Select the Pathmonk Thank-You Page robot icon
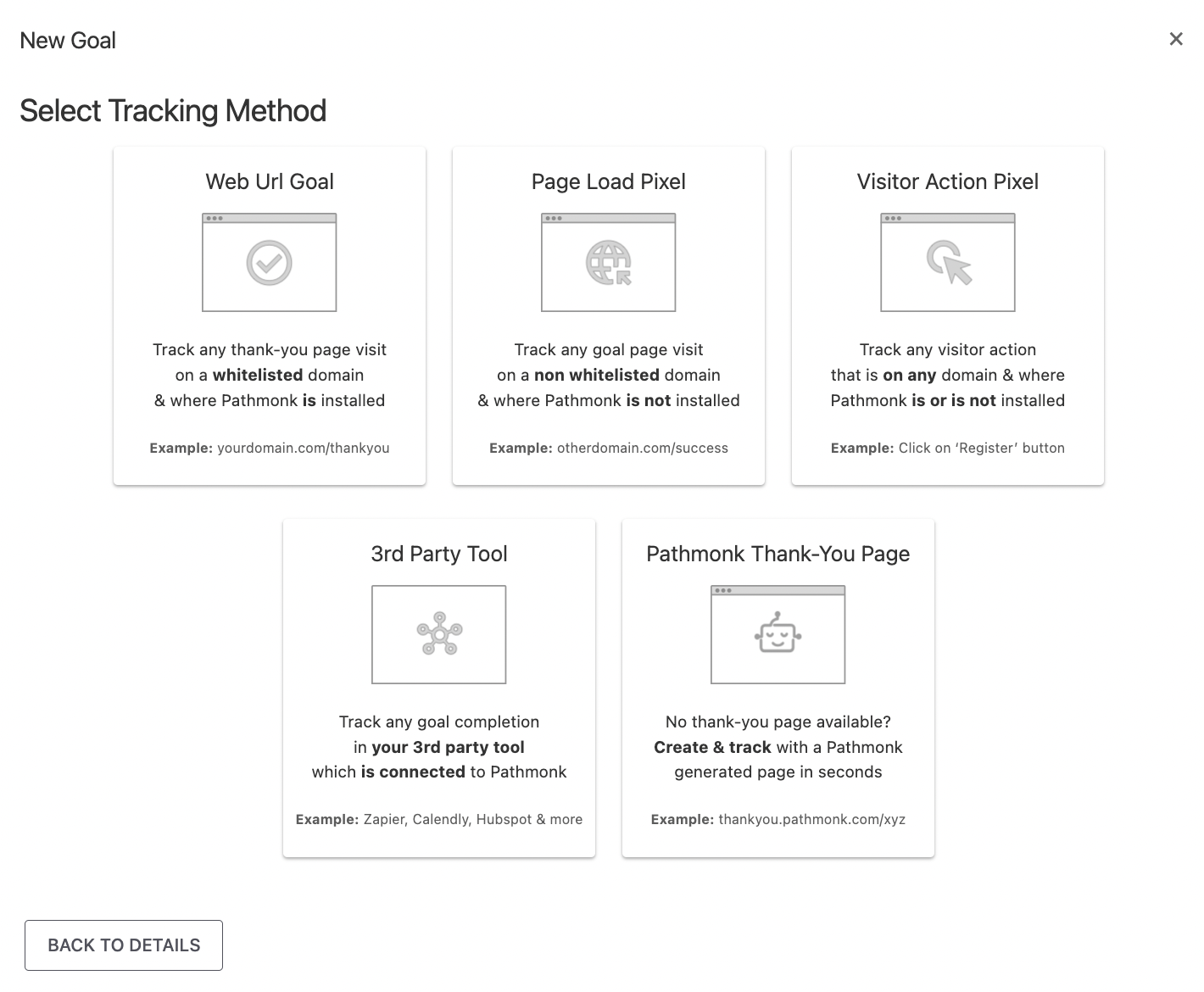 [x=778, y=636]
